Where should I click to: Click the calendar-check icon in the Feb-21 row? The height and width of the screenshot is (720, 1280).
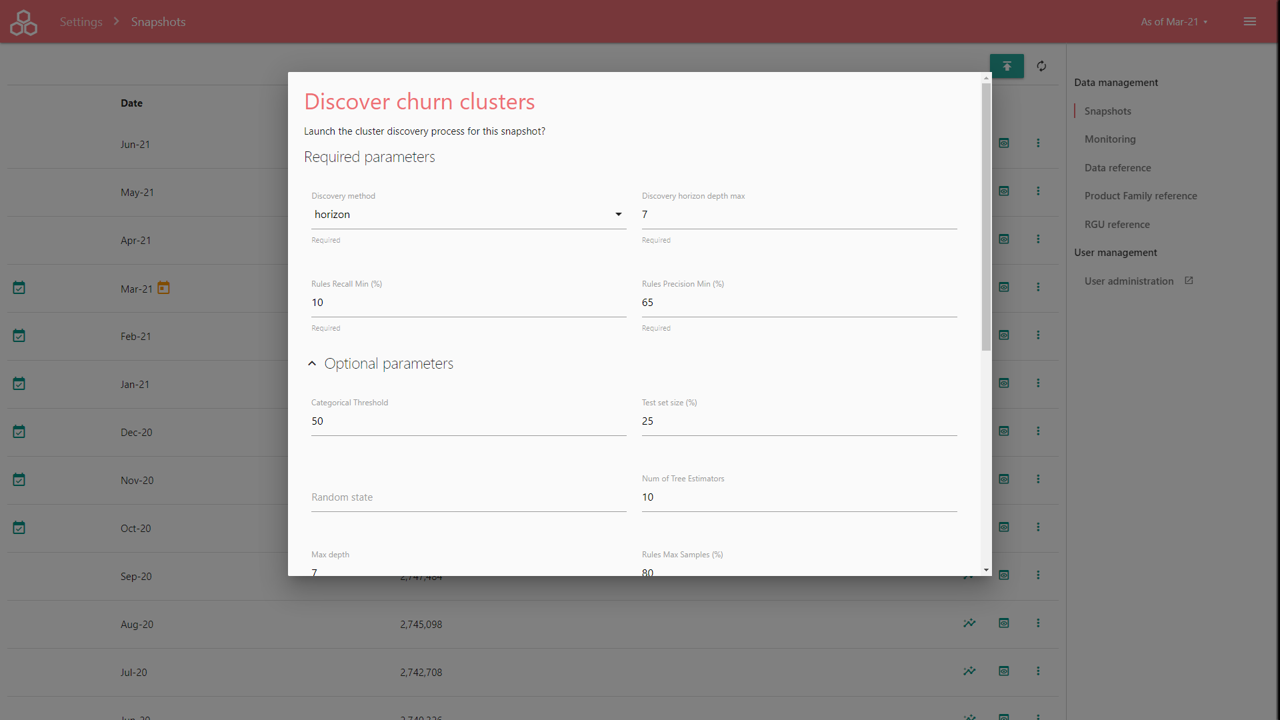click(x=19, y=336)
